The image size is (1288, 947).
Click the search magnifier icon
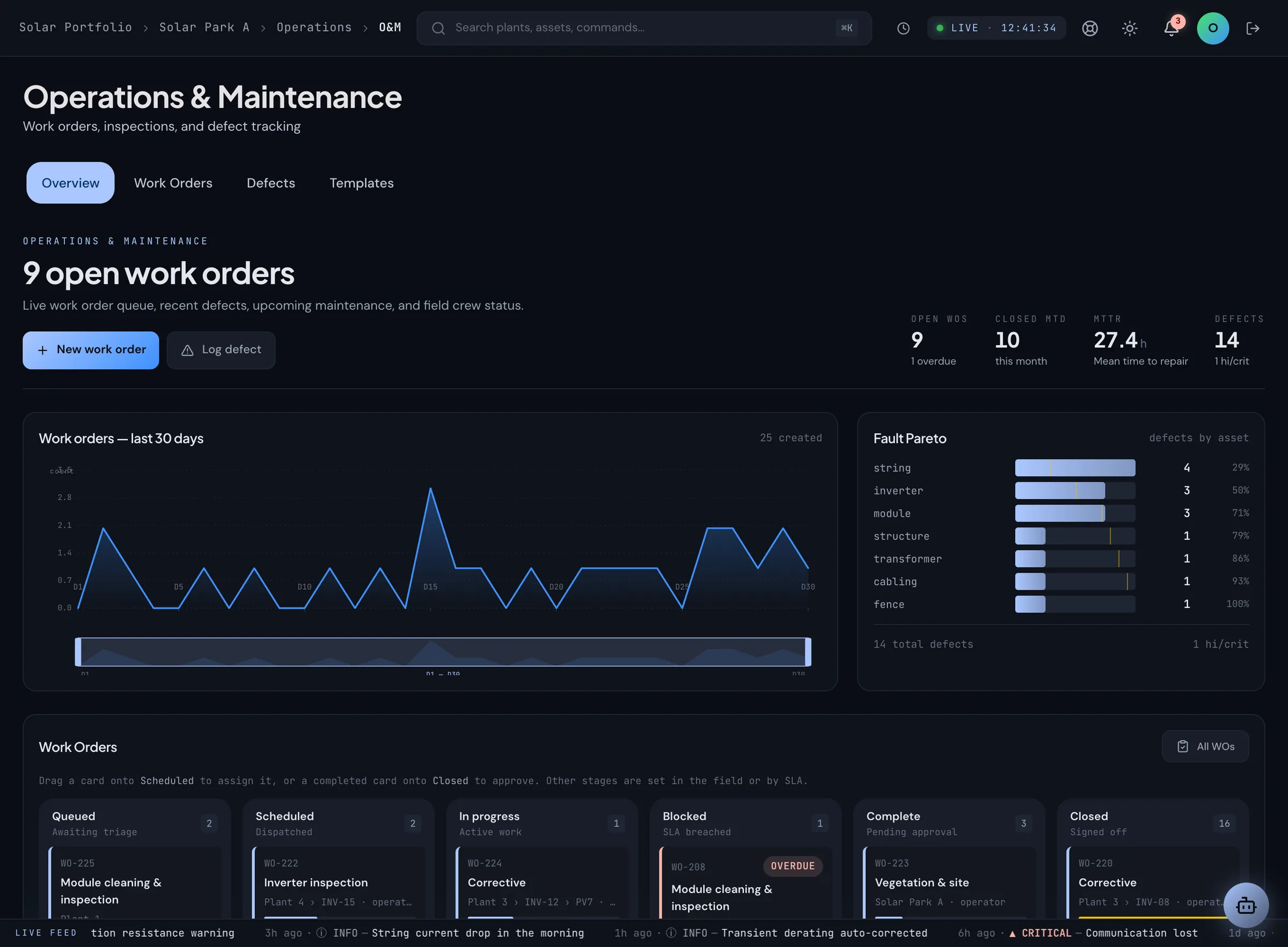[x=438, y=28]
